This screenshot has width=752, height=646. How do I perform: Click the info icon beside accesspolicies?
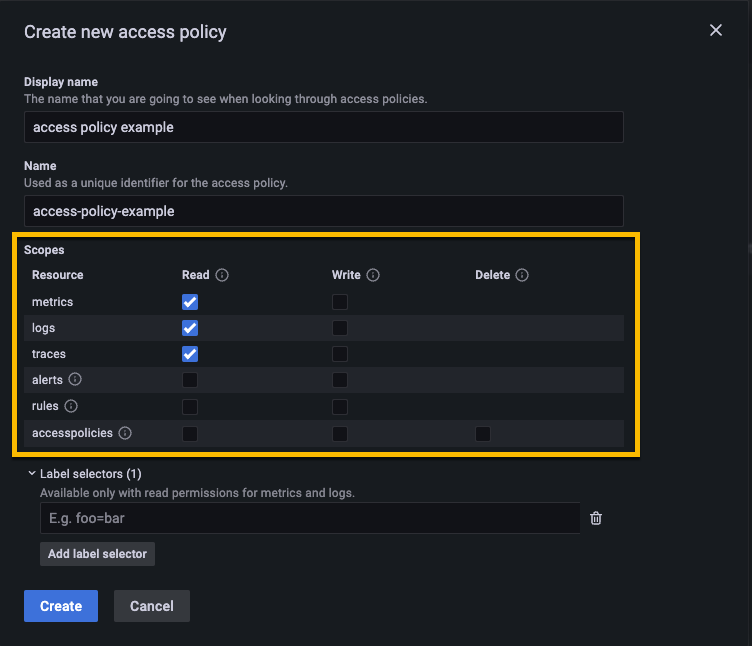(x=125, y=433)
